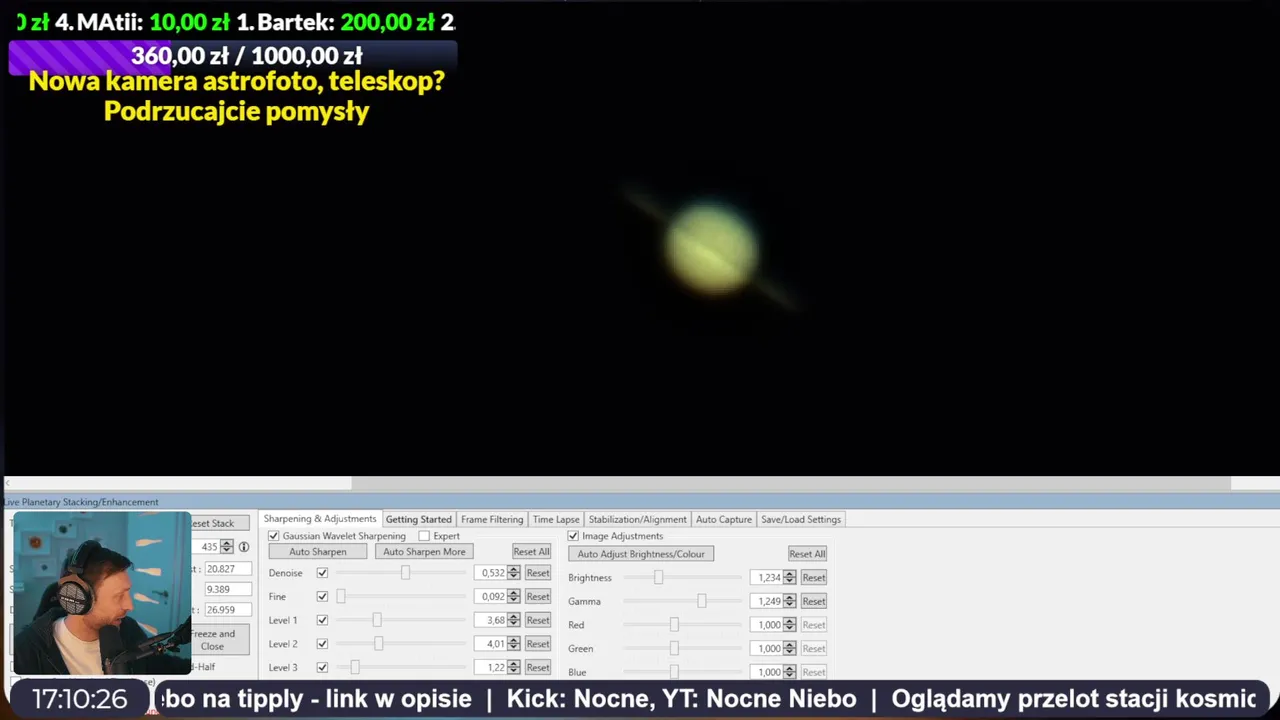Reset the Gamma value
1280x720 pixels.
814,601
